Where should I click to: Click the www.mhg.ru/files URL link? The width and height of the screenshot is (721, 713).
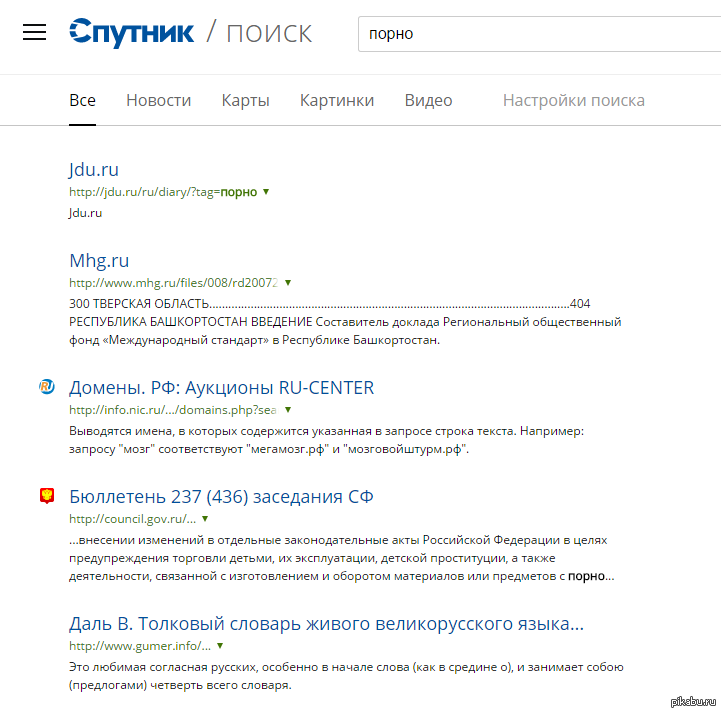coord(173,283)
